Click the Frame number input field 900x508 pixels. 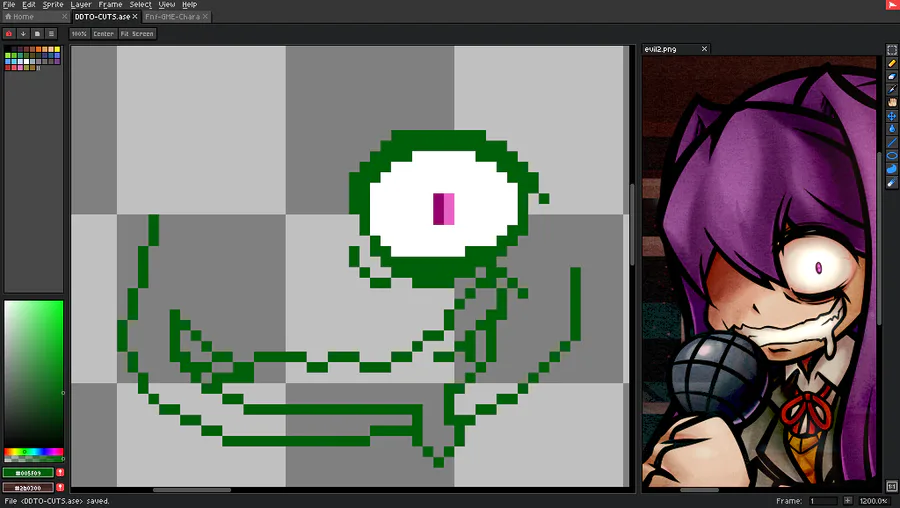pyautogui.click(x=823, y=501)
